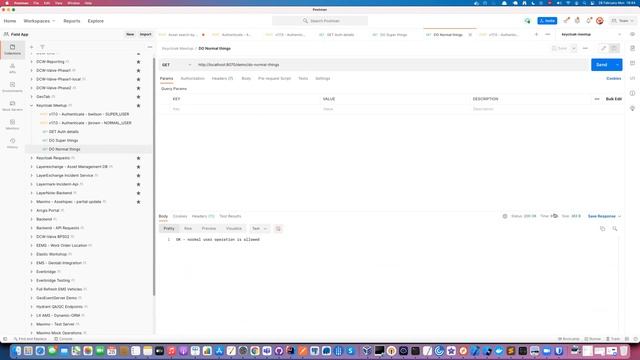Unstar the LayerExchange Incident Service collection

coord(138,176)
